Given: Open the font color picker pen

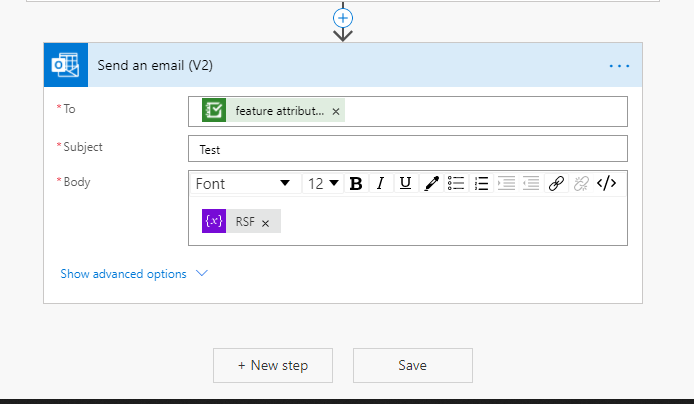Looking at the screenshot, I should tap(431, 183).
